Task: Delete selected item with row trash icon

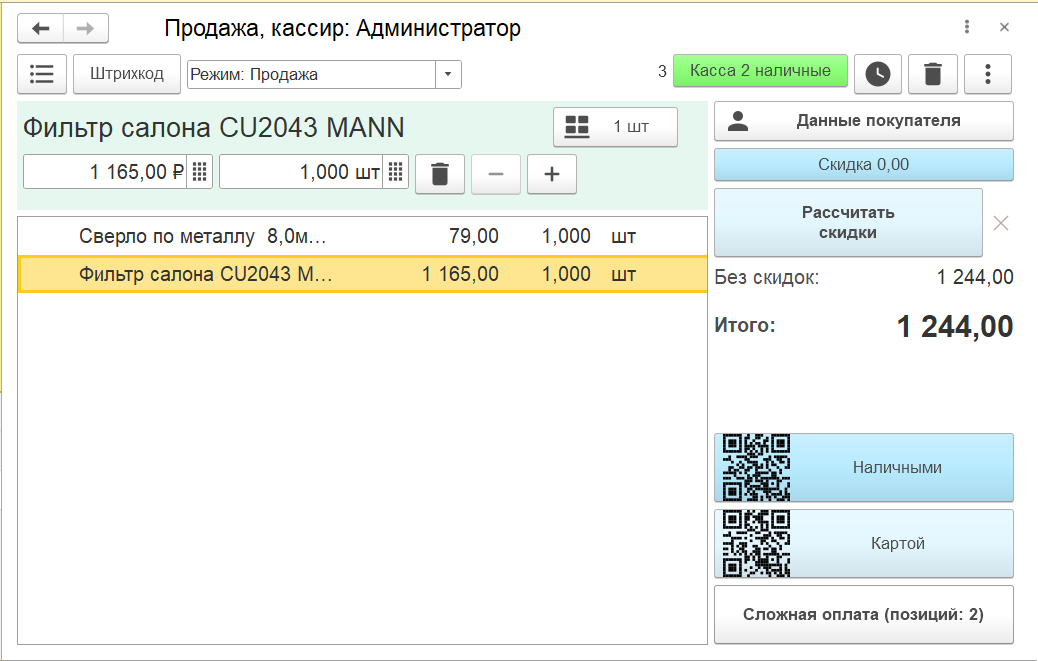Action: coord(440,174)
